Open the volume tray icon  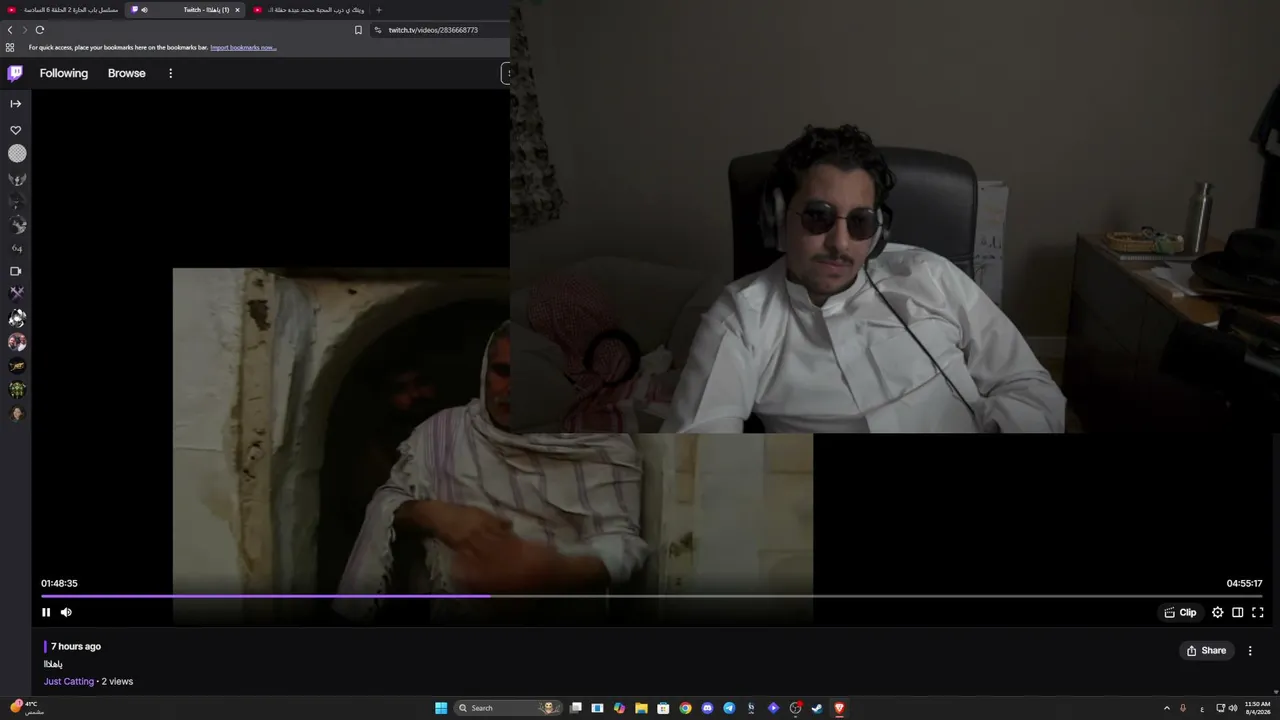[x=1233, y=708]
